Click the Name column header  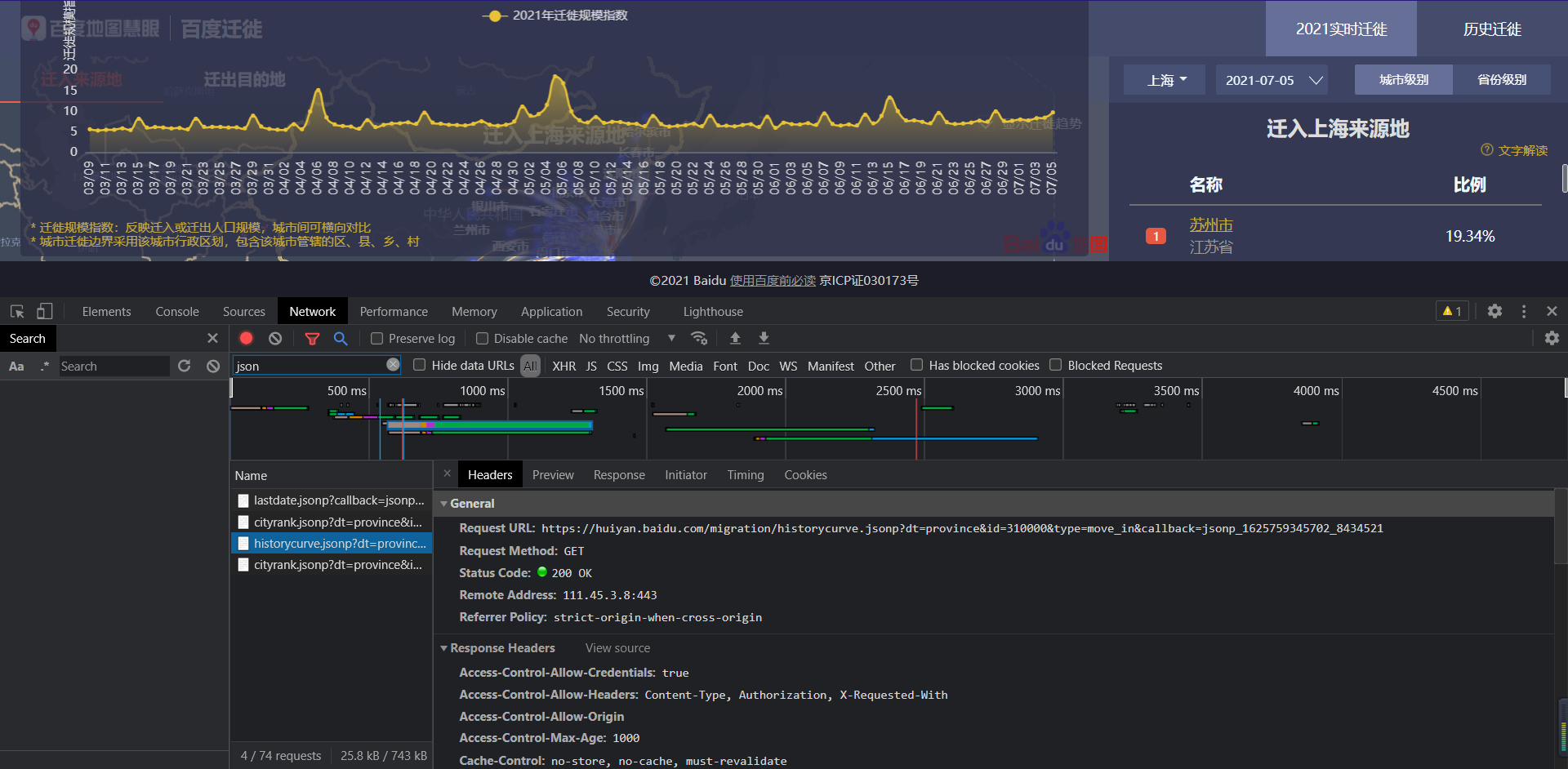332,475
